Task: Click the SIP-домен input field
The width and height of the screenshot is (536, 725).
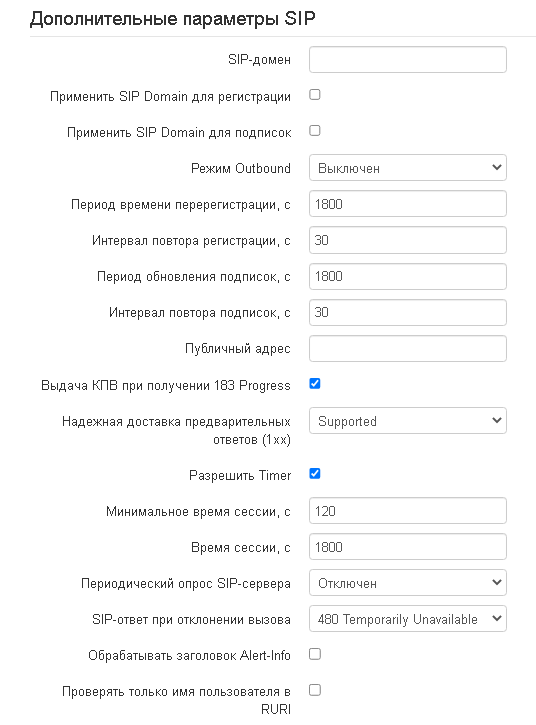Action: coord(407,60)
